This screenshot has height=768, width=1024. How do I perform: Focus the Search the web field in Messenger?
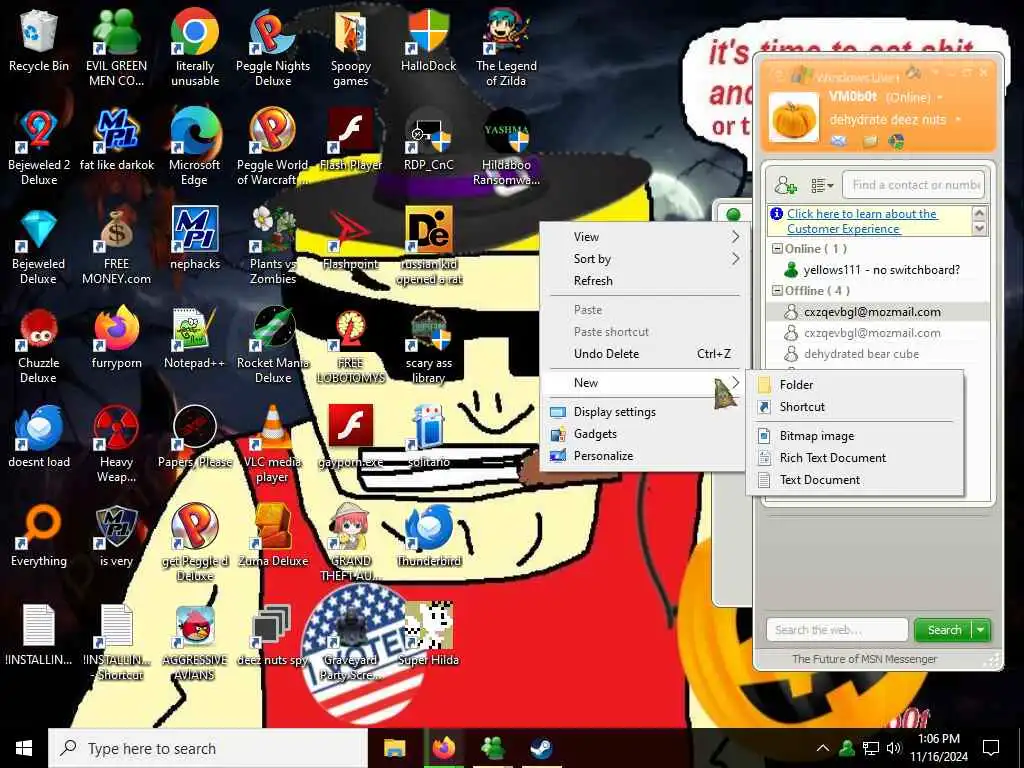coord(837,630)
